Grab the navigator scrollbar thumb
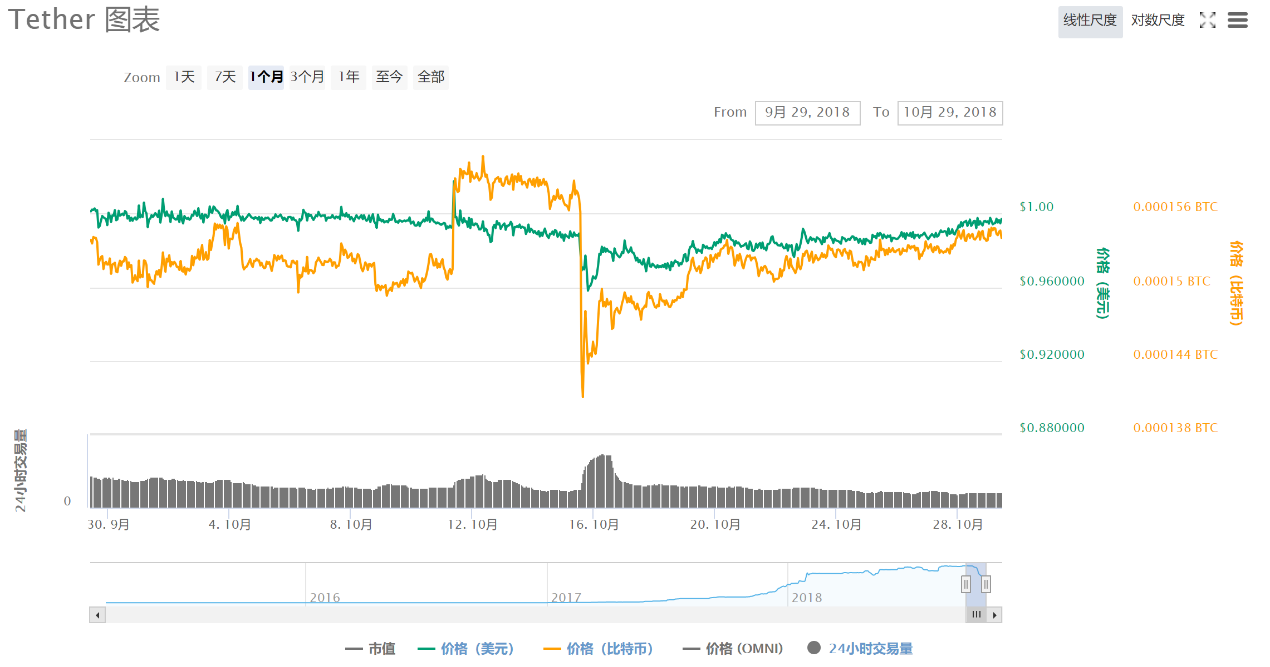This screenshot has height=667, width=1270. 976,615
